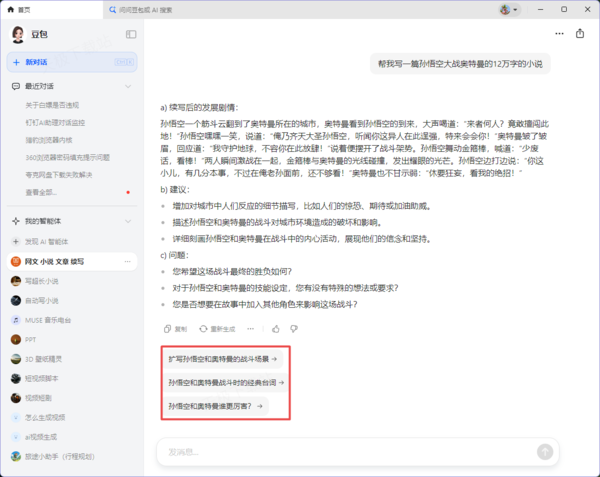
Task: Click 查看全部 to view all conversations
Action: click(x=41, y=192)
